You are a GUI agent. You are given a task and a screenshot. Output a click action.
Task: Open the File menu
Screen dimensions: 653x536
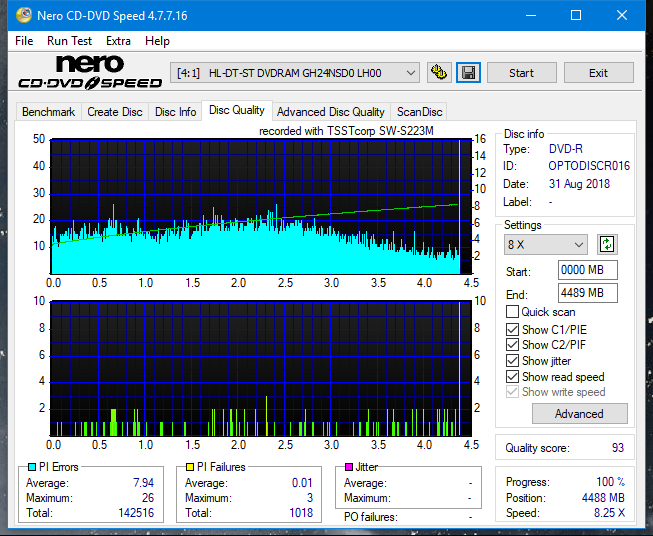24,41
